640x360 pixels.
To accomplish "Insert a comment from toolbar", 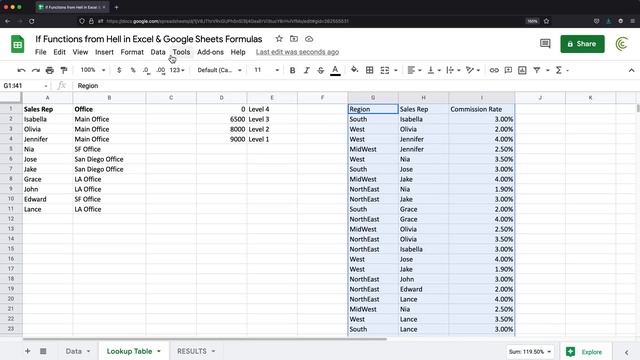I will click(x=508, y=70).
